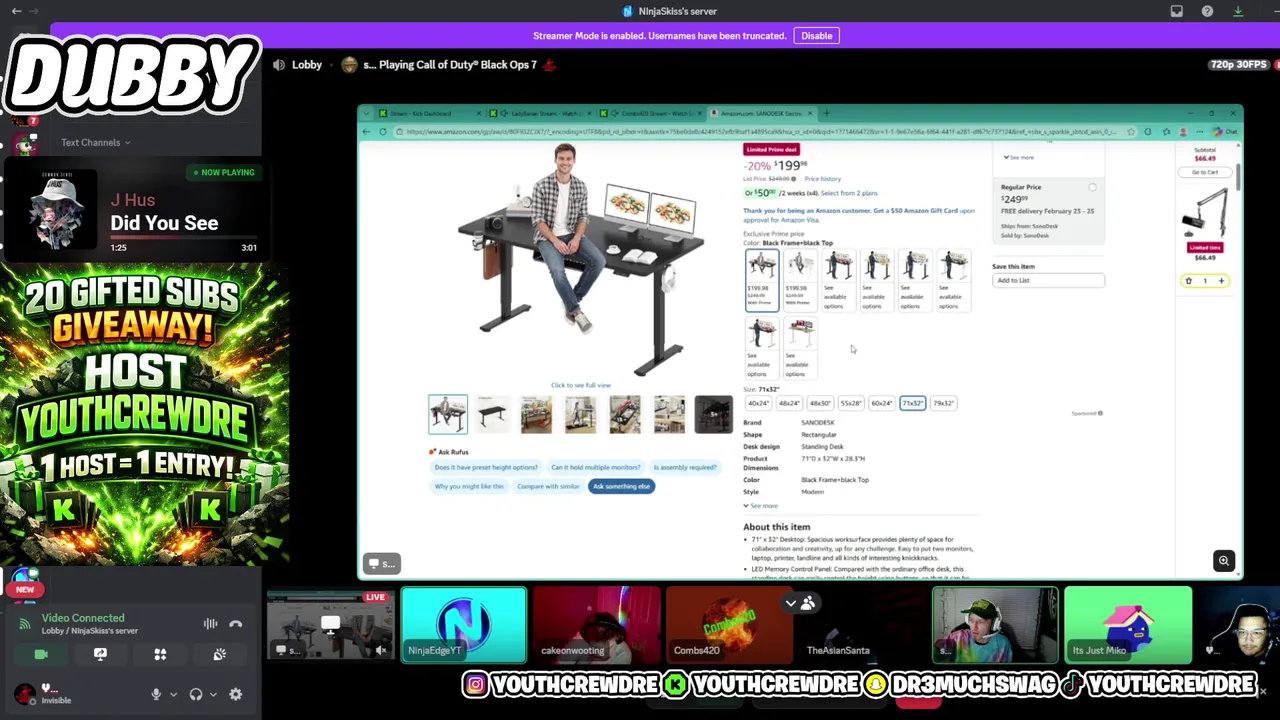Viewport: 1280px width, 720px height.
Task: Choose the 79x32" size option
Action: coord(943,403)
